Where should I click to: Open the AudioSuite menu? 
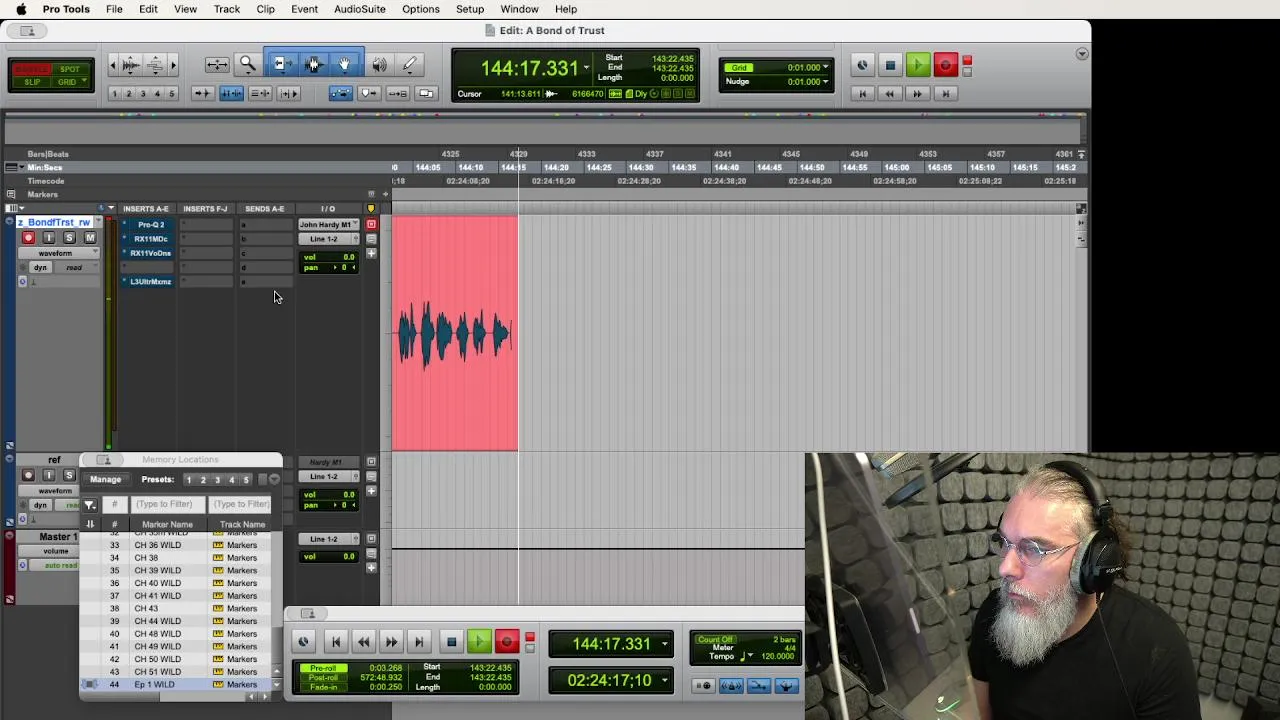(x=359, y=9)
